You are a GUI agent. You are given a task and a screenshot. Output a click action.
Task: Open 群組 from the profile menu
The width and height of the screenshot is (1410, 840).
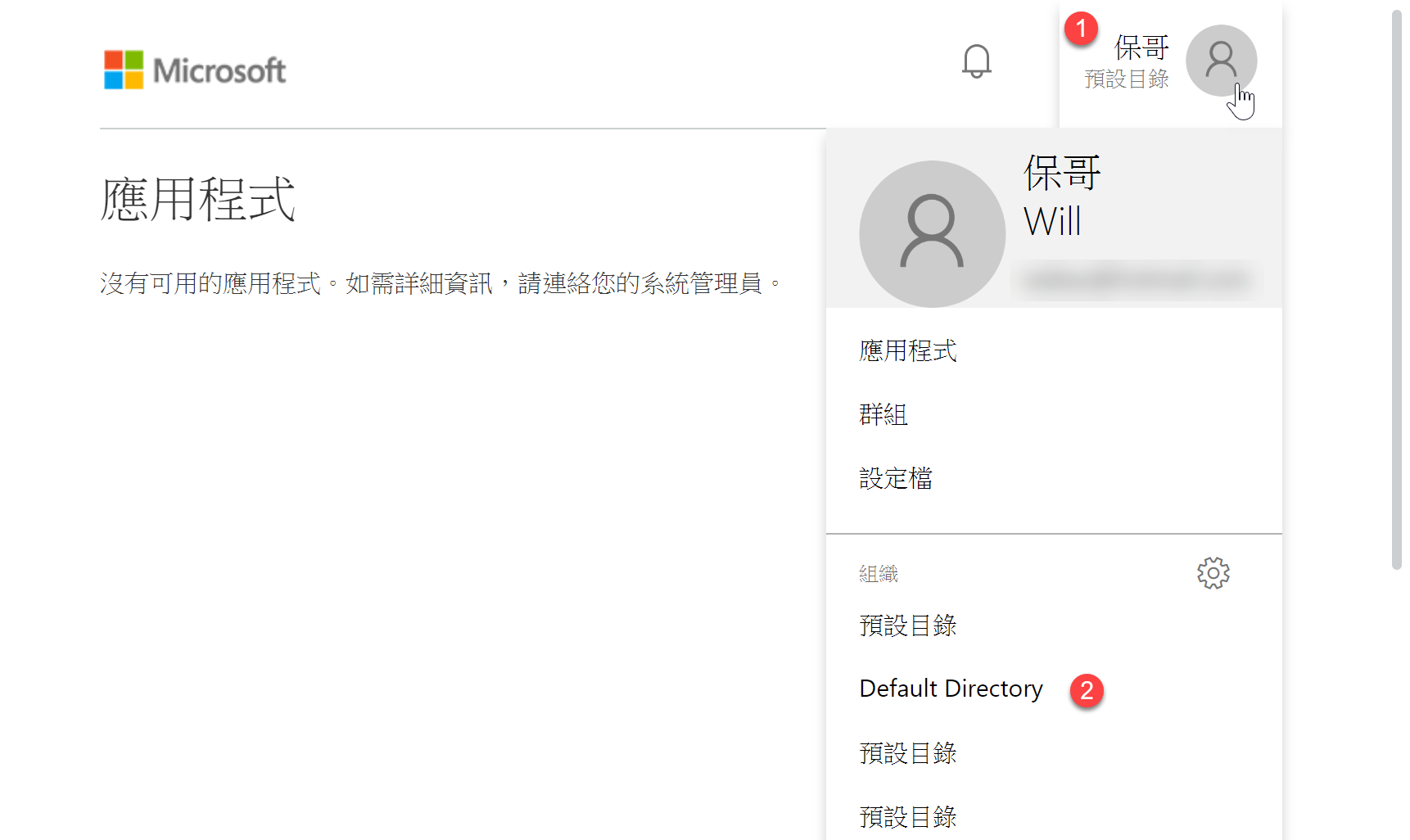pyautogui.click(x=884, y=414)
